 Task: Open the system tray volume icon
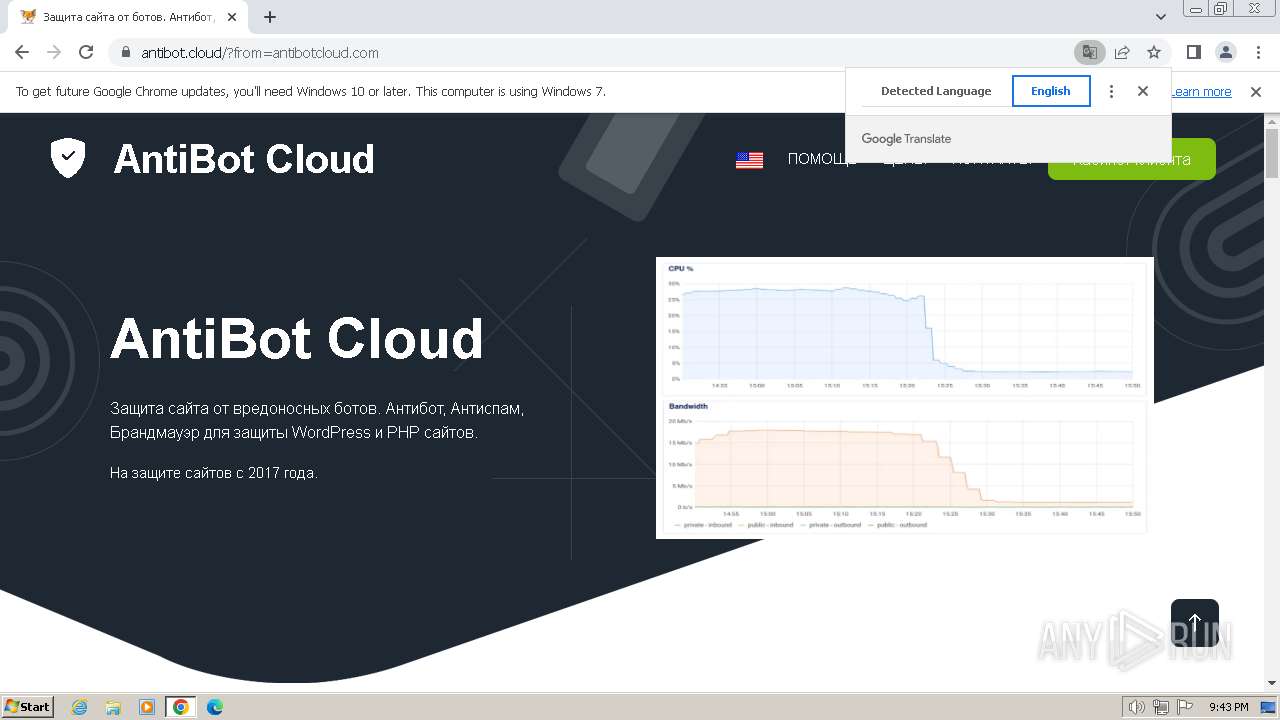[x=1136, y=707]
